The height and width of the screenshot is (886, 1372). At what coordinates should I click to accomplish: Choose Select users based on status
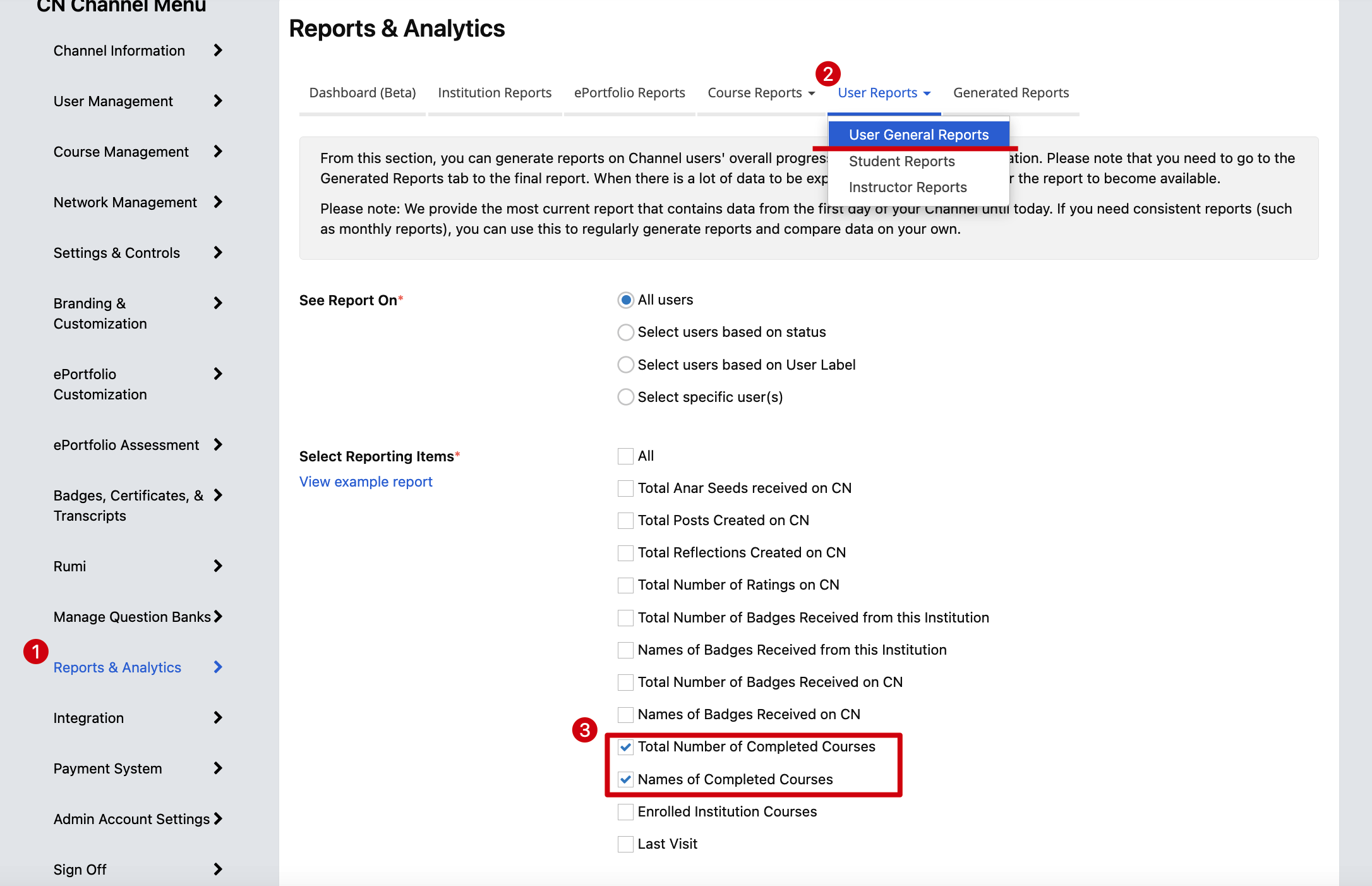coord(625,332)
